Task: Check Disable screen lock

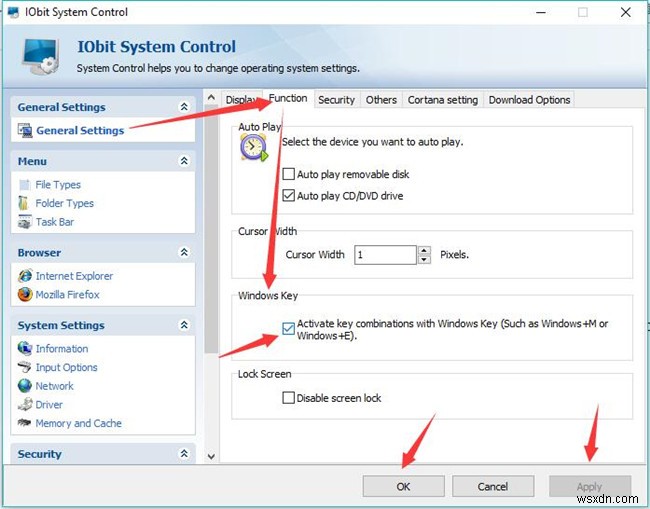Action: click(x=289, y=398)
